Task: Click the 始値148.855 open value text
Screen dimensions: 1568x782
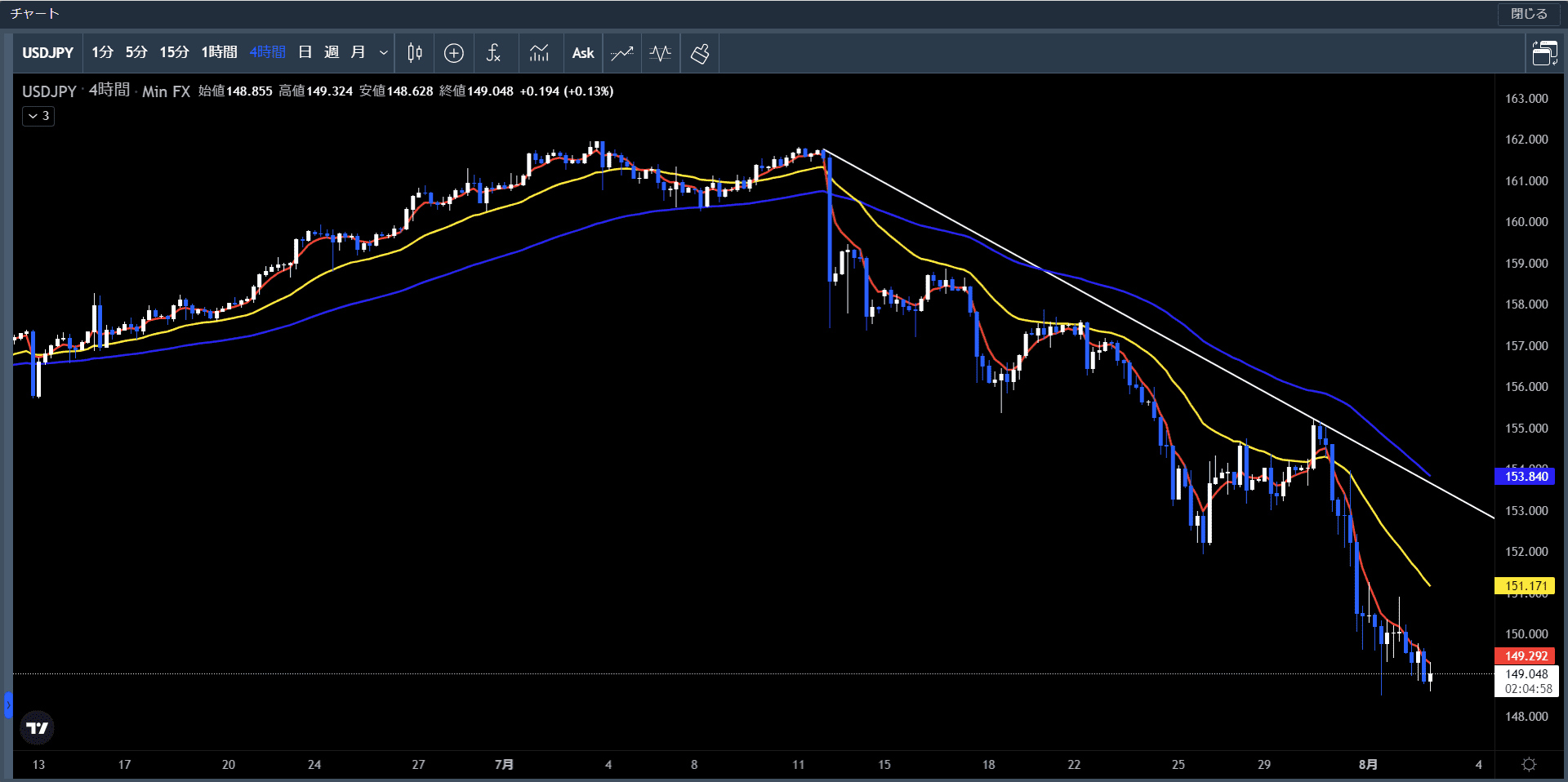Action: tap(235, 91)
